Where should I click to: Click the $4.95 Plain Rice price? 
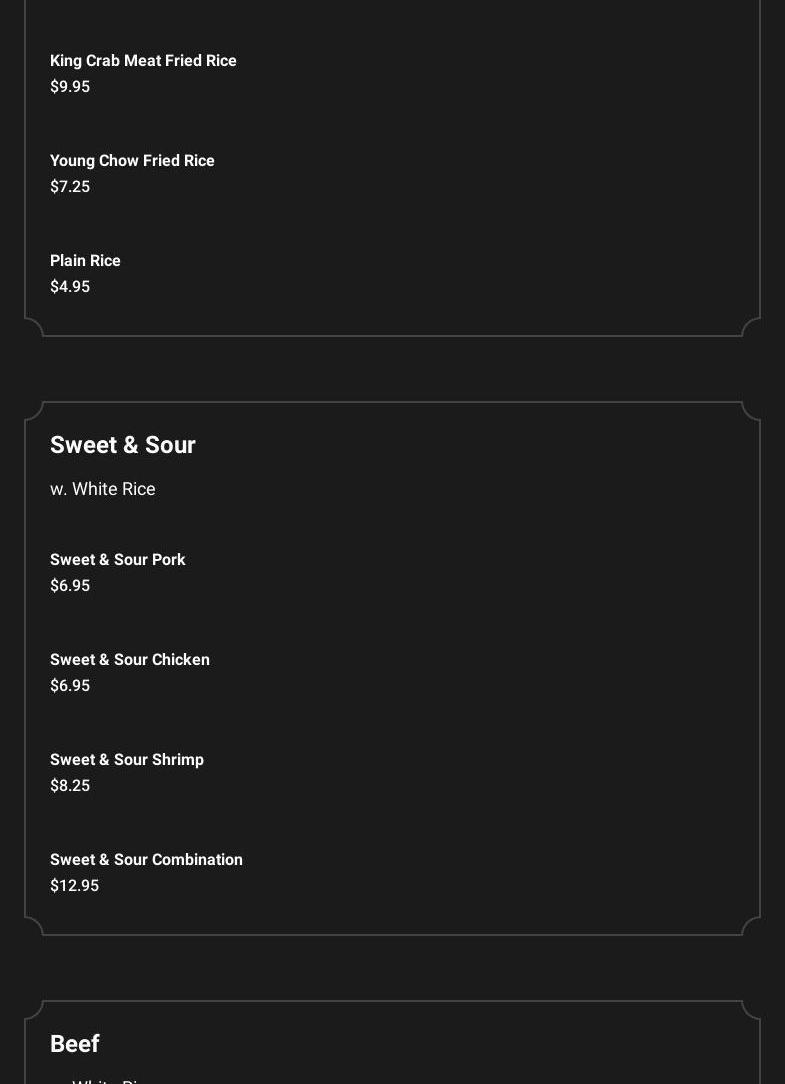tap(70, 287)
